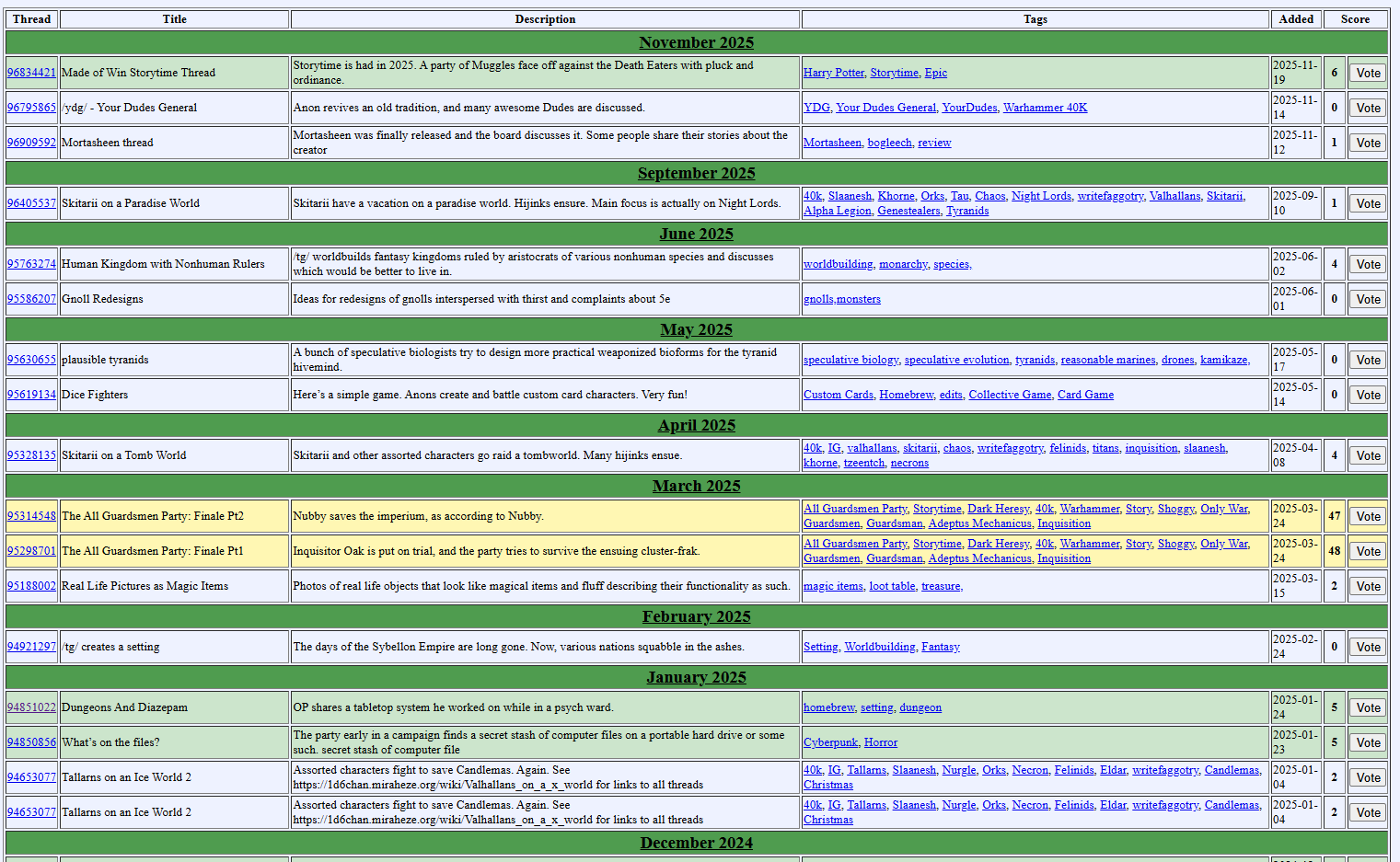
Task: Vote for the Mortasheen thread
Action: point(1368,143)
